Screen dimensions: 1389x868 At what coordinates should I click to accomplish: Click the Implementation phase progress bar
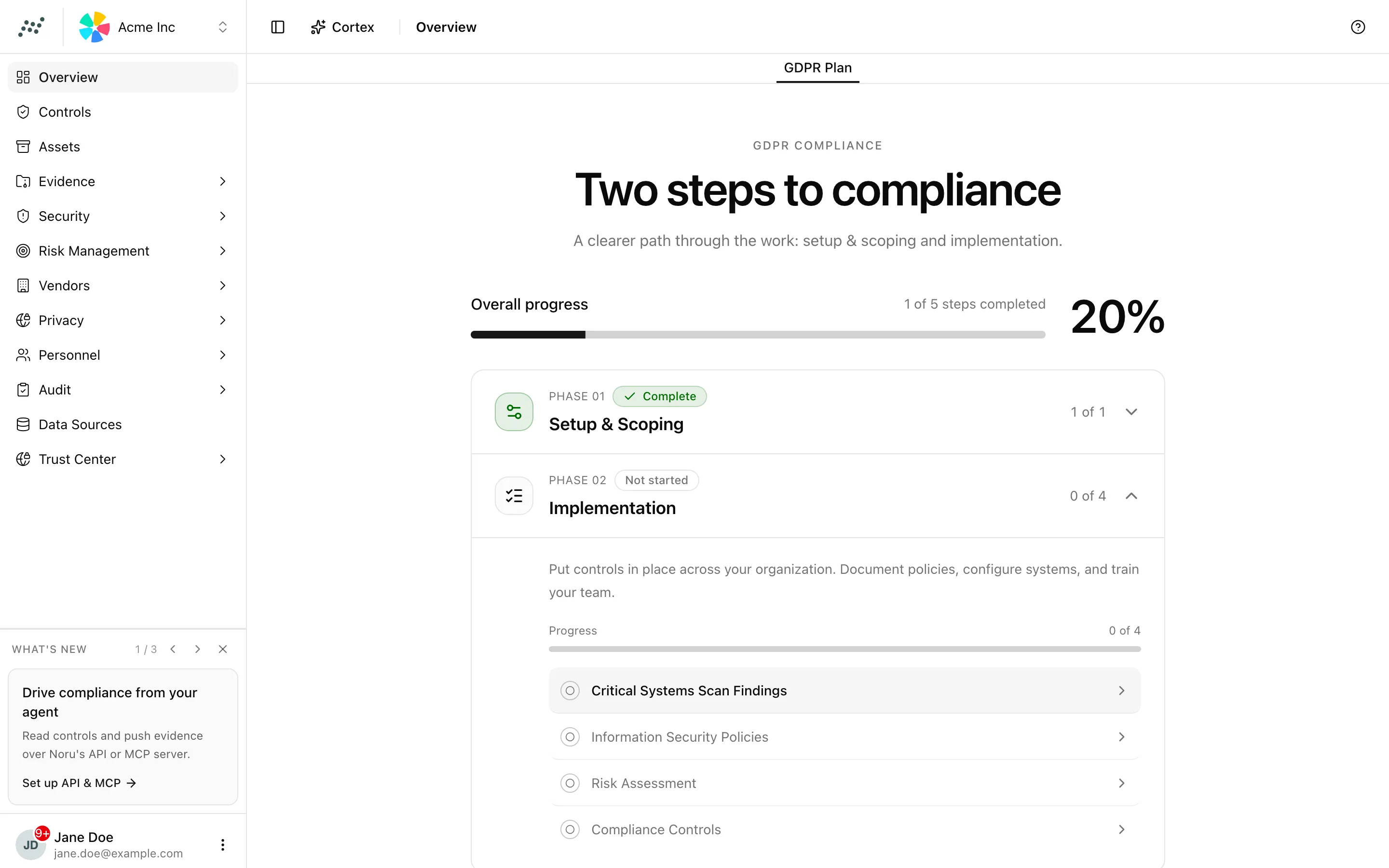click(x=844, y=649)
